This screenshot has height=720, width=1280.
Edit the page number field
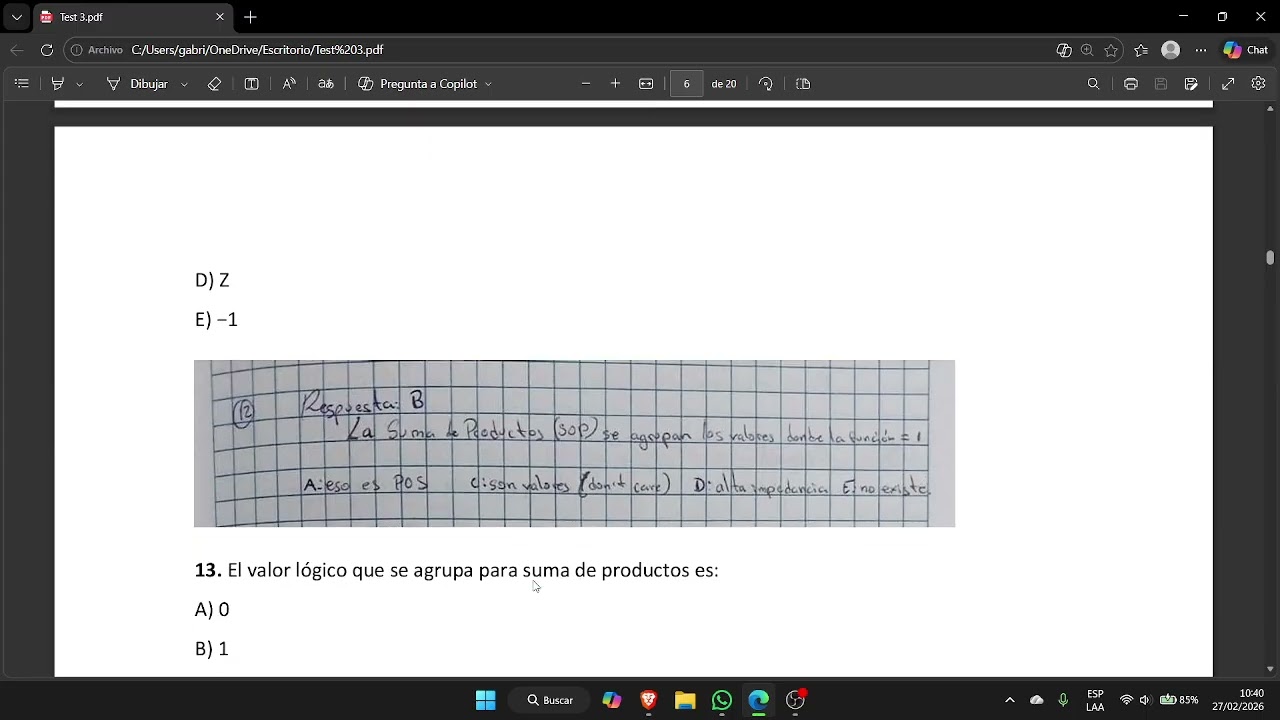(x=687, y=84)
